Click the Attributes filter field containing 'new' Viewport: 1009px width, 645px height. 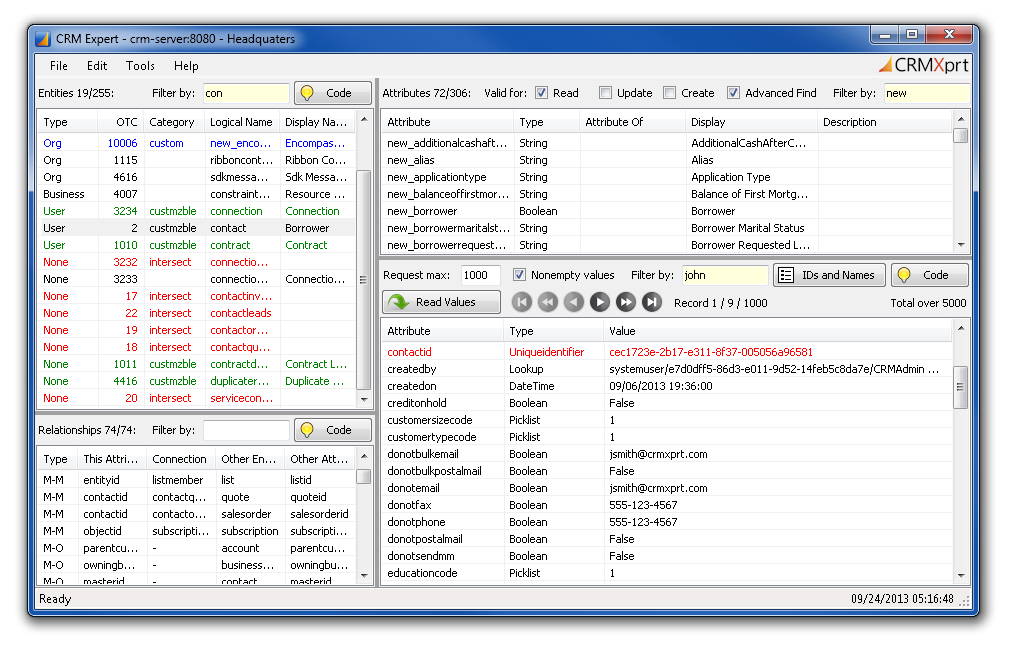pos(926,93)
